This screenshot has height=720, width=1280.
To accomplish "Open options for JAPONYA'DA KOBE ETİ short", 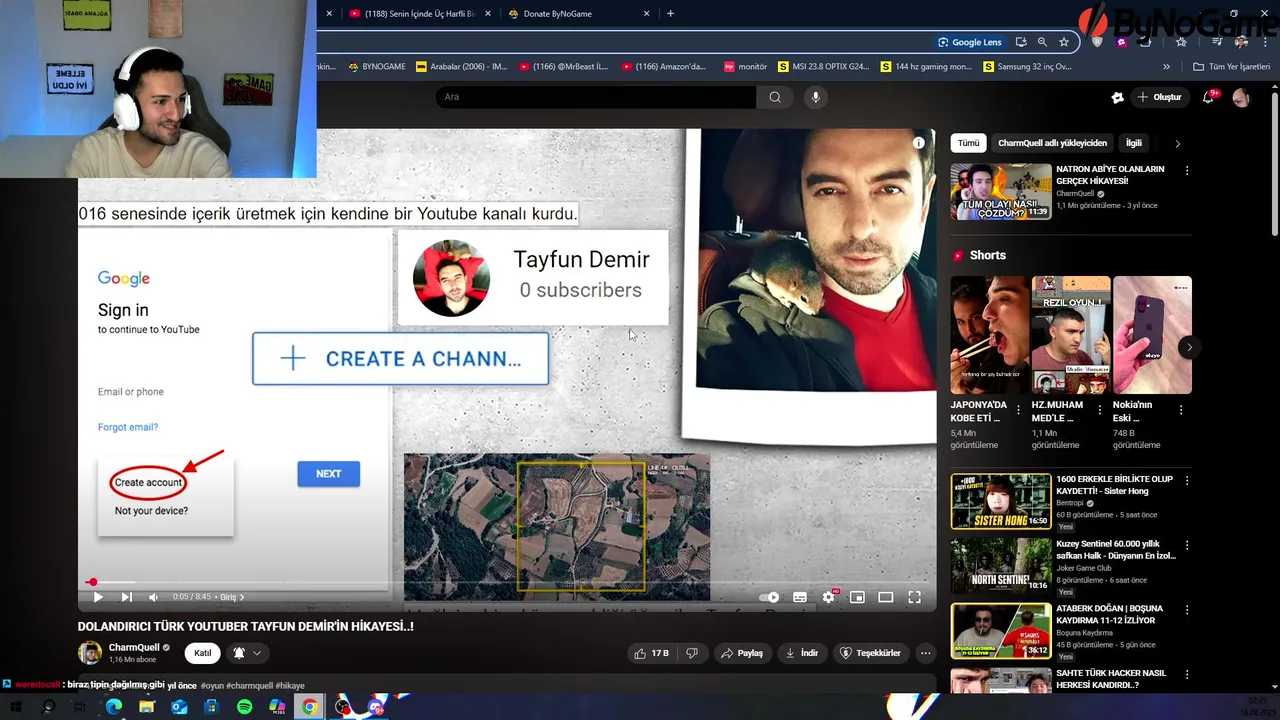I will pos(1019,409).
